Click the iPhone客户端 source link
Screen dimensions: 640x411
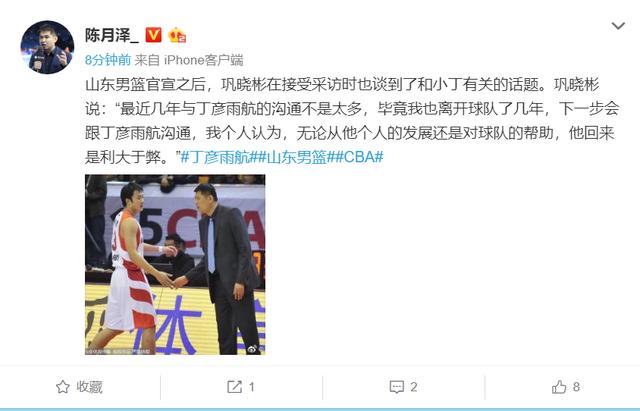203,60
